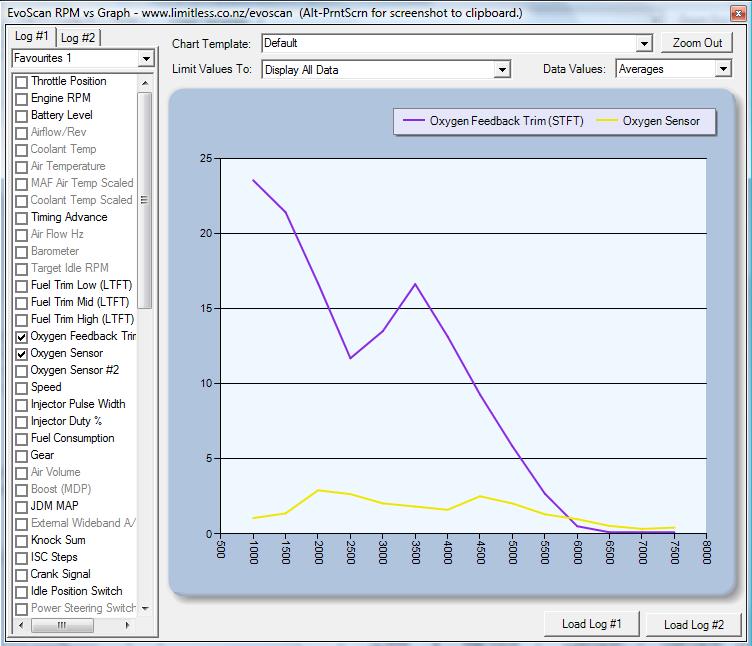Click the 3500 RPM axis label
This screenshot has width=752, height=646.
pyautogui.click(x=415, y=552)
